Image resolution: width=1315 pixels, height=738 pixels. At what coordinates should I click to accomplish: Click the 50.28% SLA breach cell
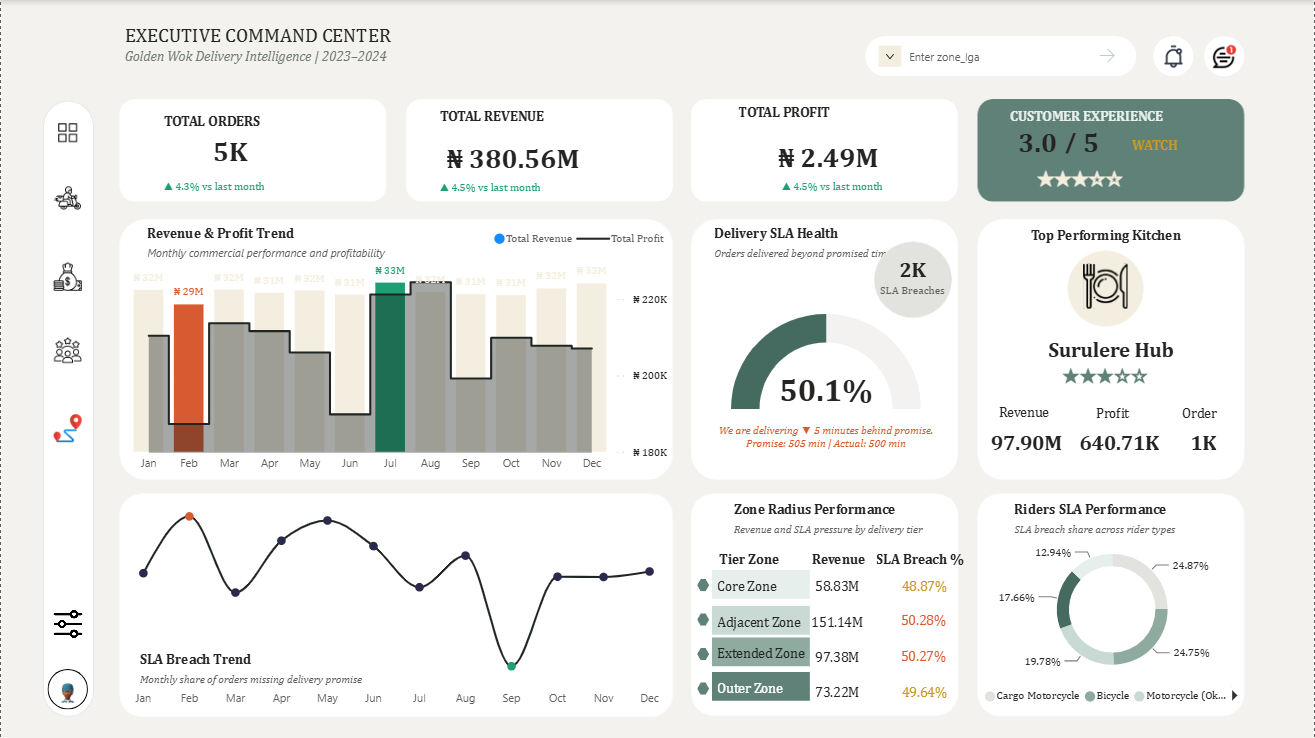coord(924,620)
